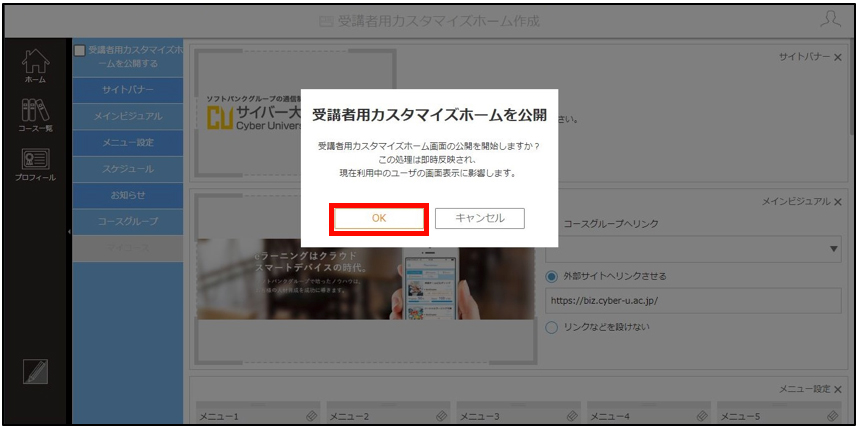Select サイトバナー in the blue menu
Image resolution: width=857 pixels, height=430 pixels.
(128, 90)
